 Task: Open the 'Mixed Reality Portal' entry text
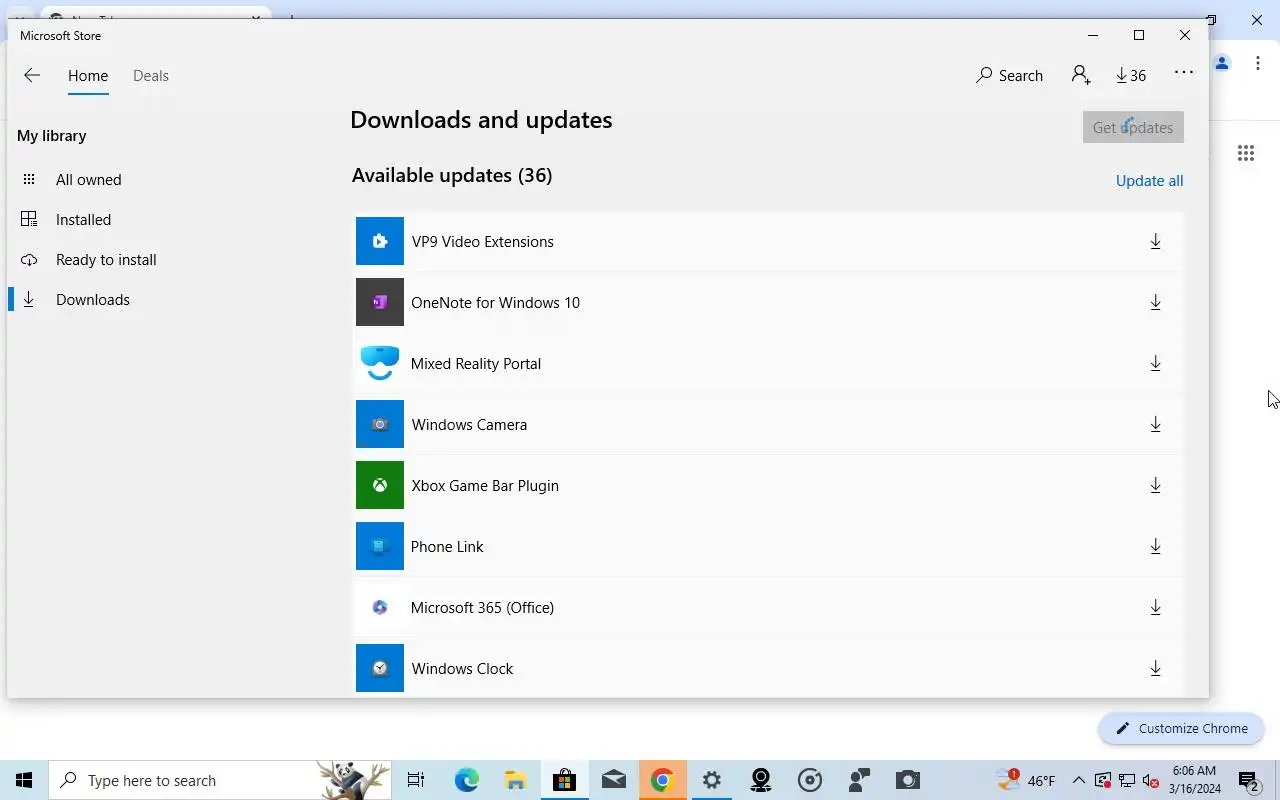click(476, 364)
